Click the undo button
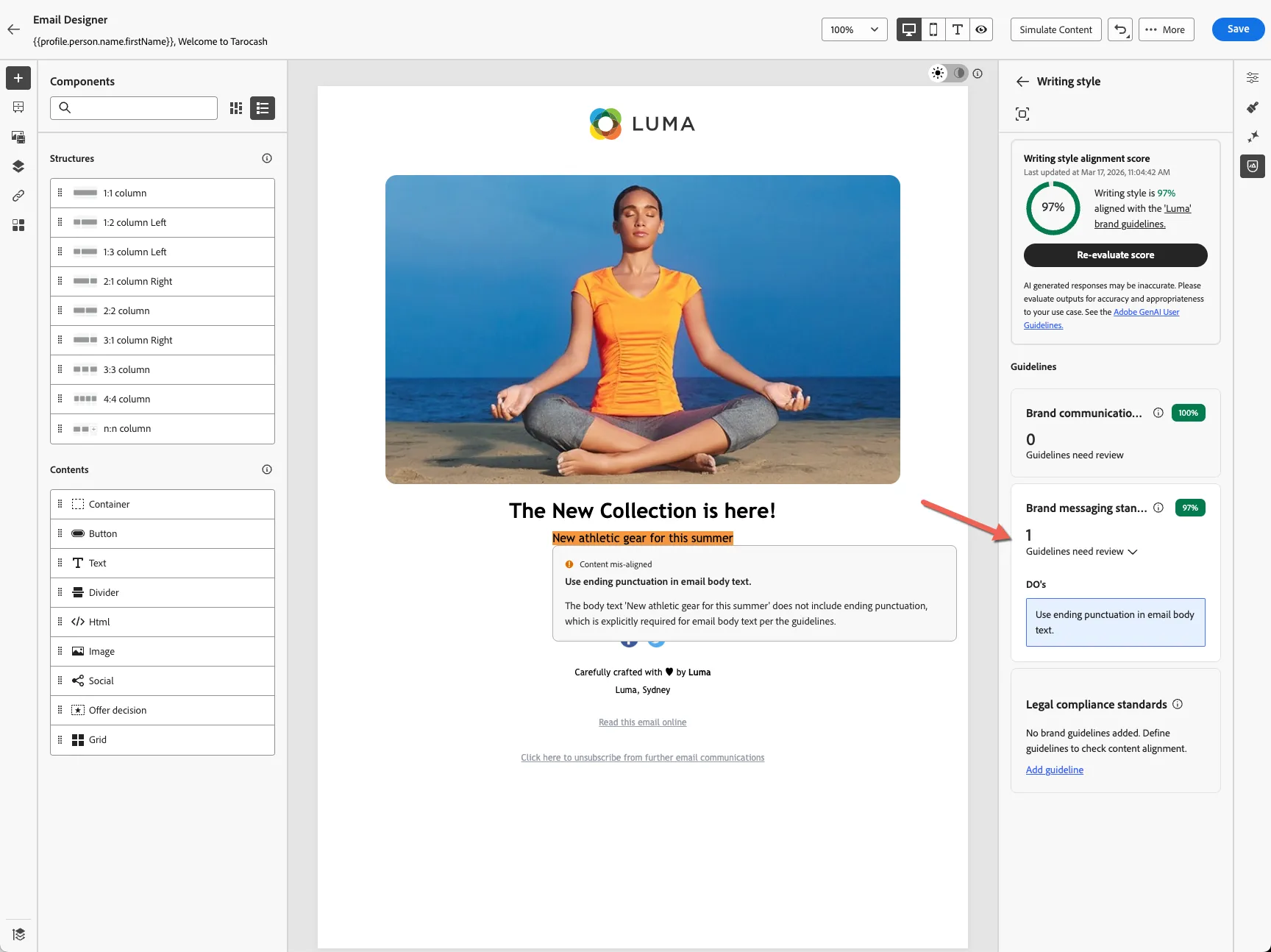 (1120, 29)
